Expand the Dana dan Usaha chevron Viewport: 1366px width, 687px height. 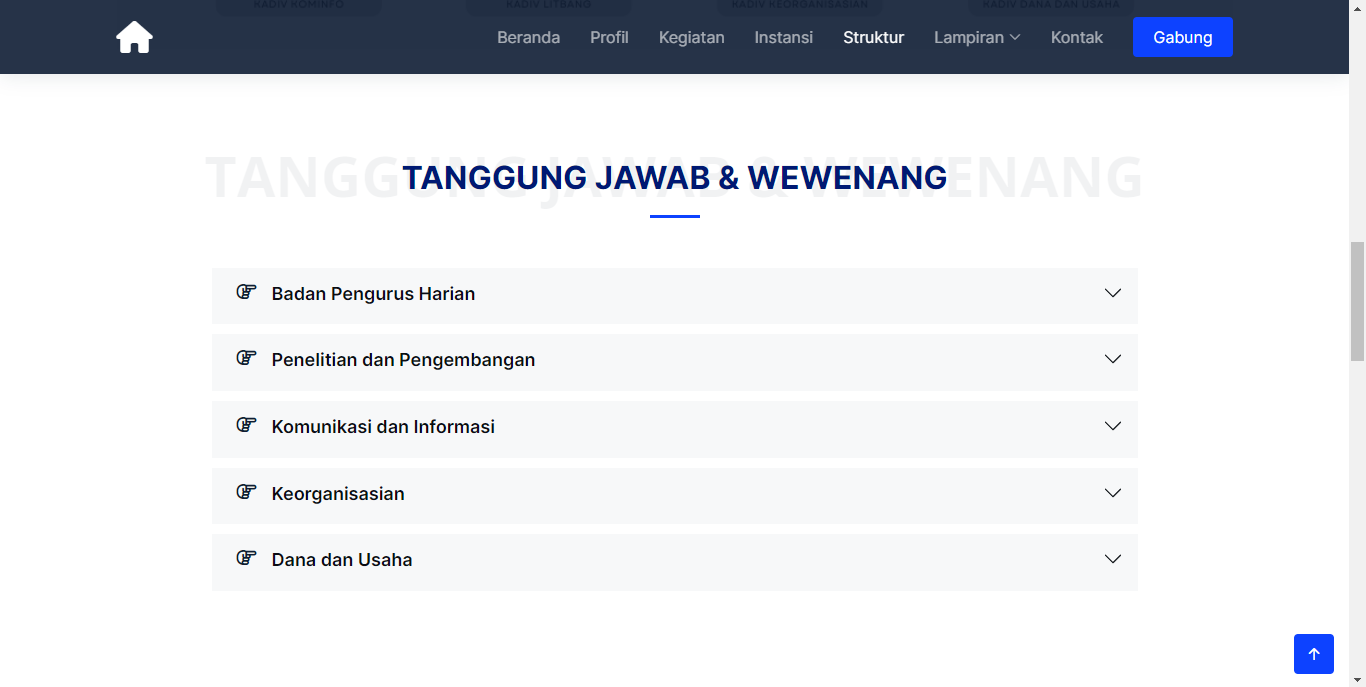[x=1112, y=559]
